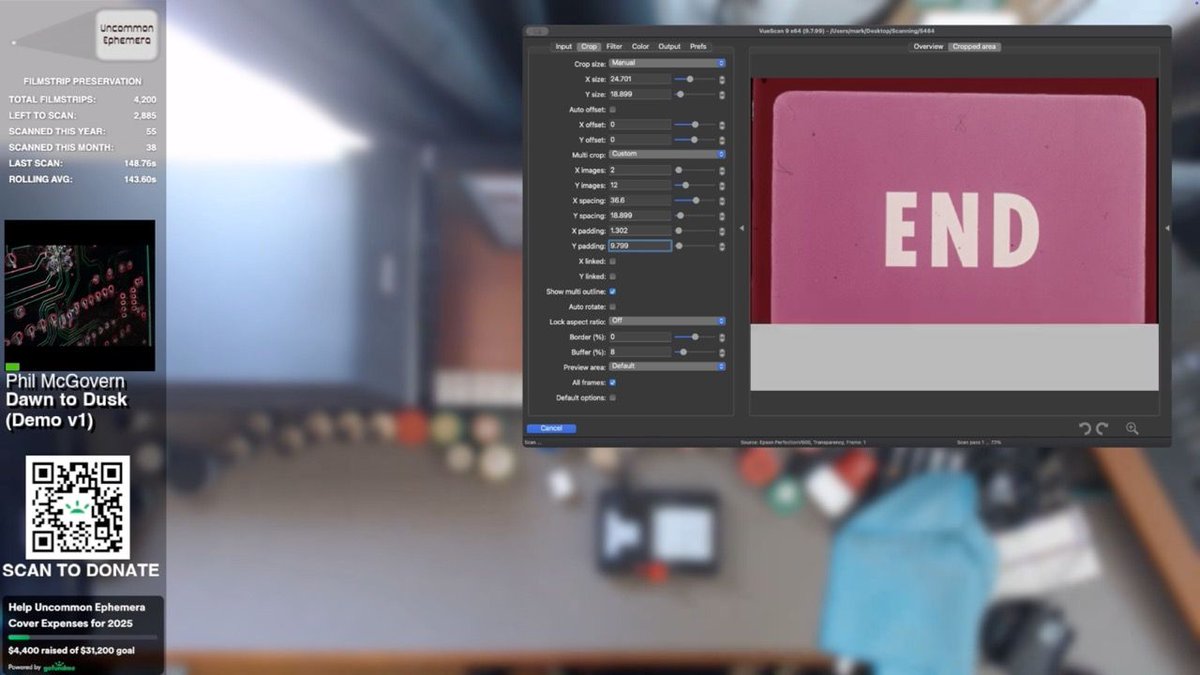The height and width of the screenshot is (675, 1200).
Task: Click the X spacing slider
Action: tap(694, 200)
